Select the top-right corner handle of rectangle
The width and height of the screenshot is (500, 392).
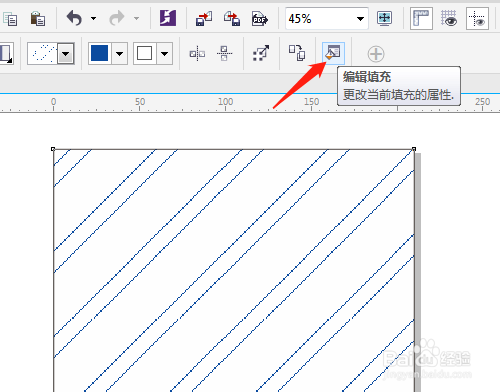(x=414, y=149)
